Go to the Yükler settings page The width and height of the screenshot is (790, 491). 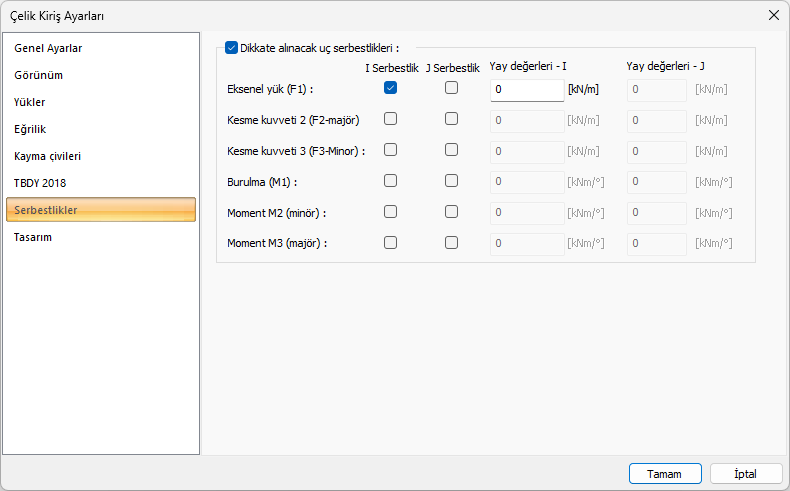[x=30, y=102]
